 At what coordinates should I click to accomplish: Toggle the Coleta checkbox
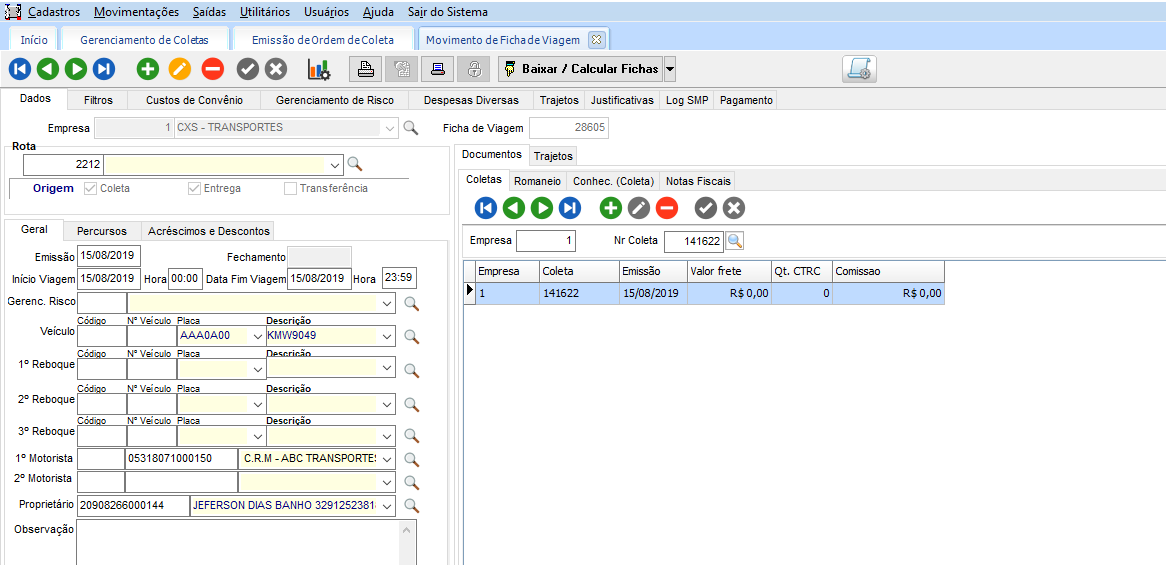(x=91, y=188)
